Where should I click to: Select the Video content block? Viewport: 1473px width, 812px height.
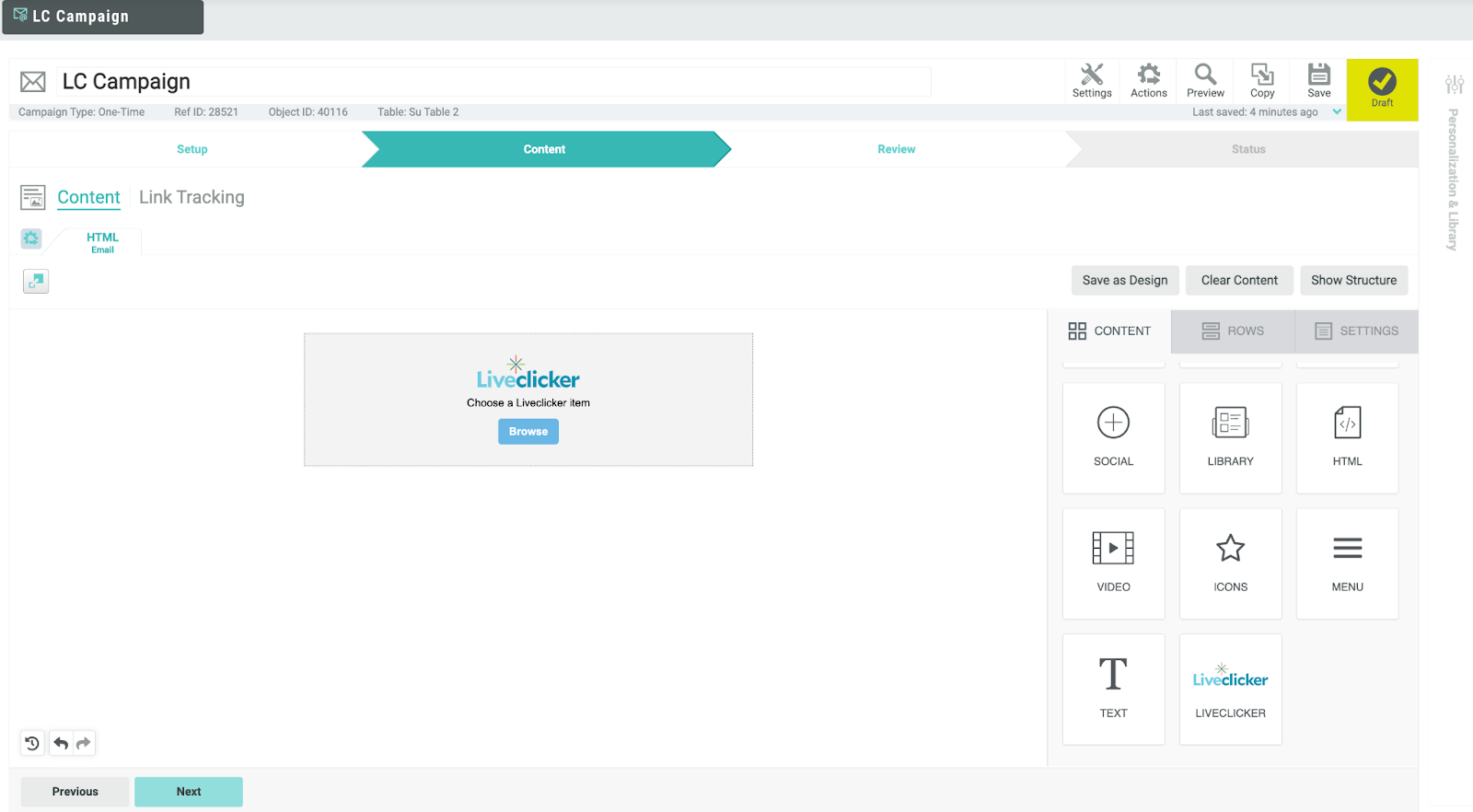coord(1113,563)
